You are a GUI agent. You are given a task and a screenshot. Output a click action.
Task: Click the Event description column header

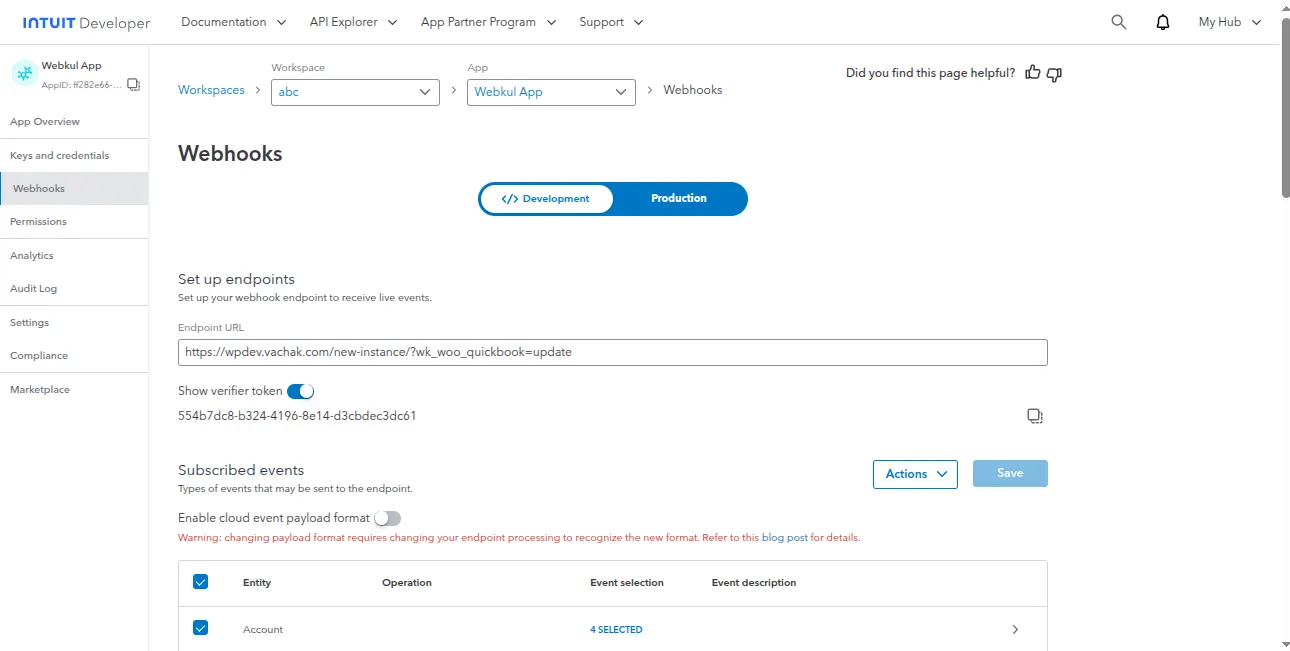coord(754,583)
